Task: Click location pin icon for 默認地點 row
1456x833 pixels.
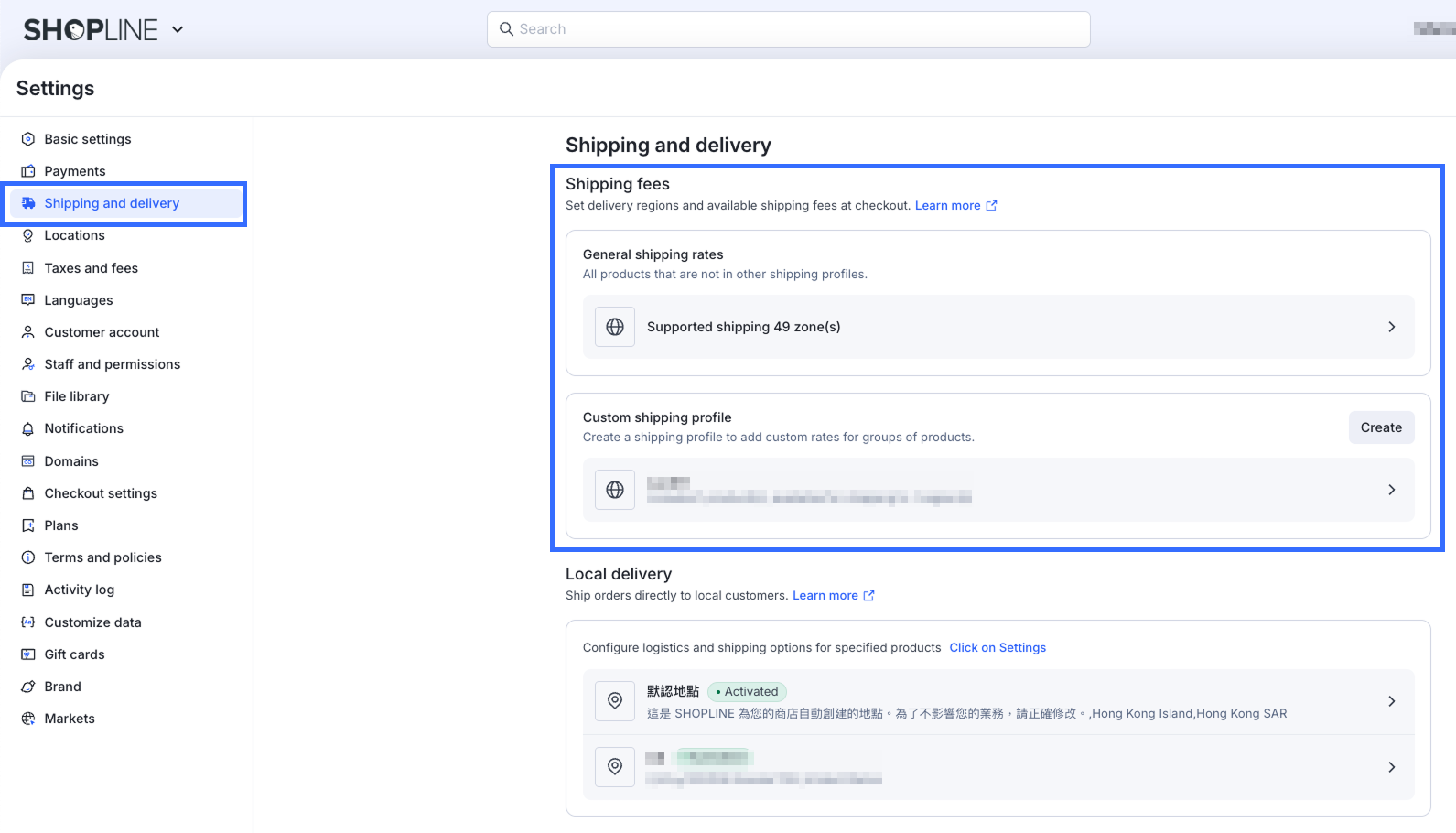Action: click(x=615, y=701)
